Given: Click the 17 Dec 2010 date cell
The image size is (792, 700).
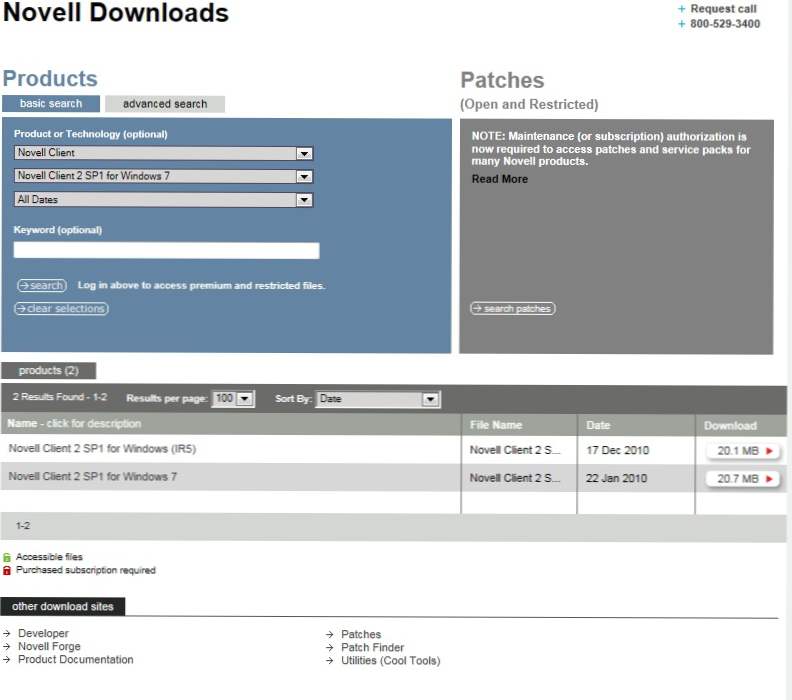Looking at the screenshot, I should 617,450.
